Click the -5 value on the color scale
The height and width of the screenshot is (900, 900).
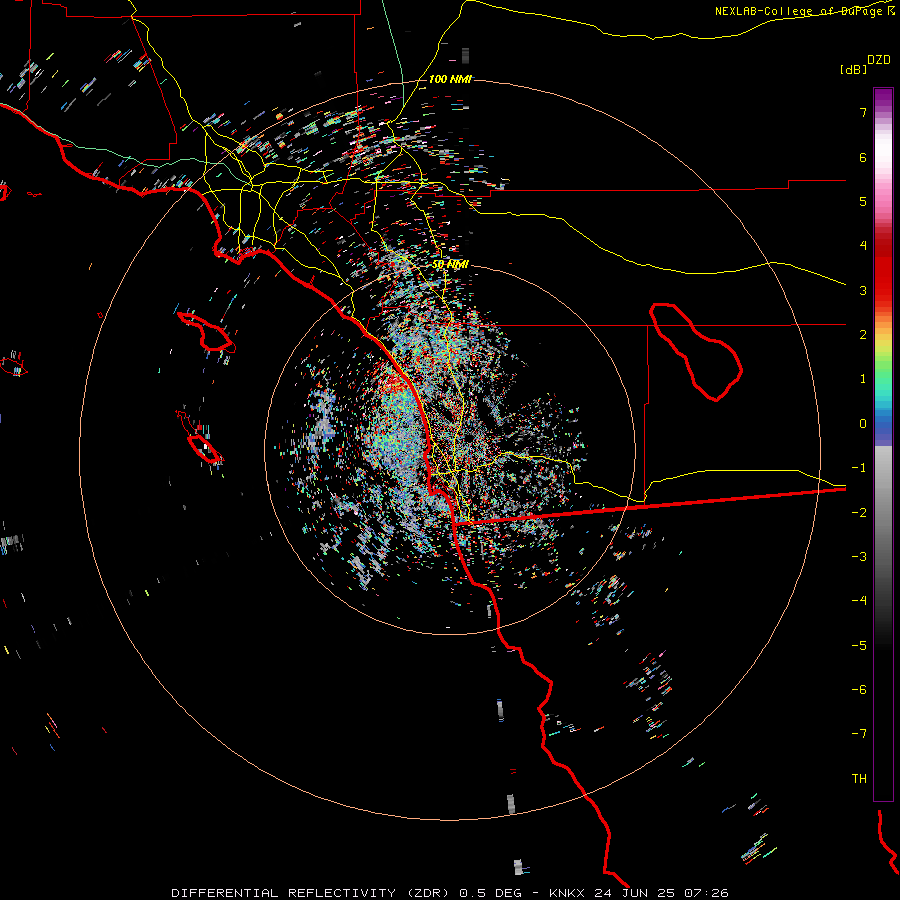859,645
